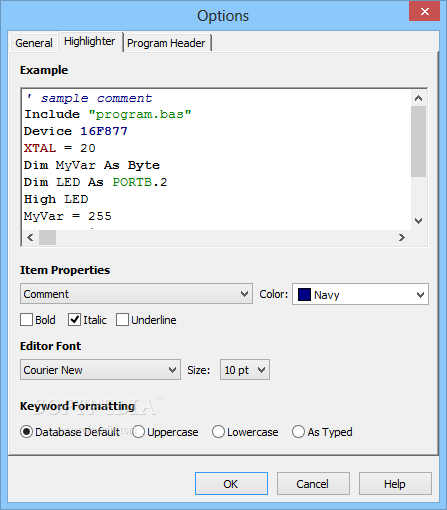Image resolution: width=447 pixels, height=510 pixels.
Task: Click the PORTB.2 text in example
Action: 140,182
